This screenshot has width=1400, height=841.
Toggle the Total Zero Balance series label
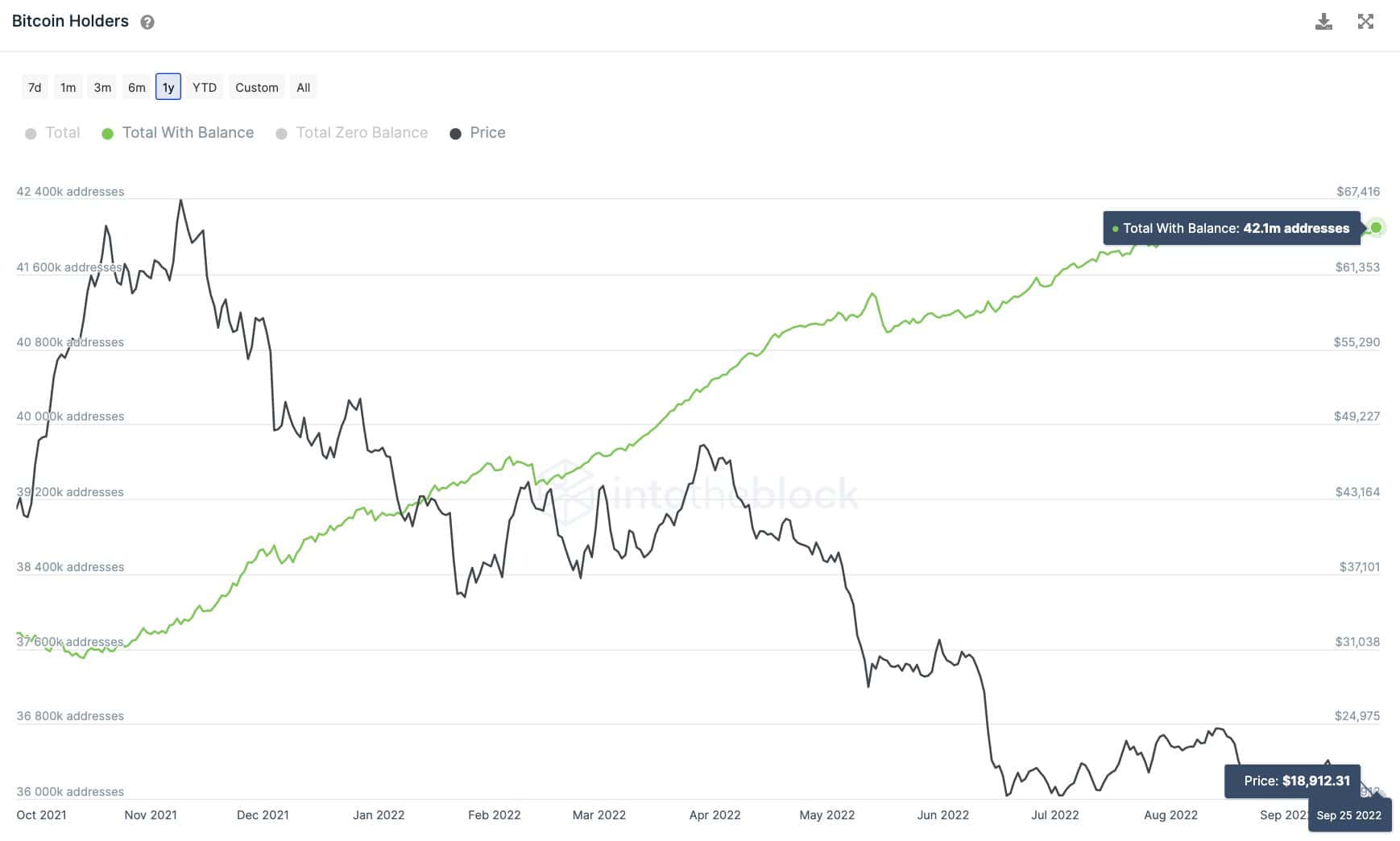click(x=362, y=133)
